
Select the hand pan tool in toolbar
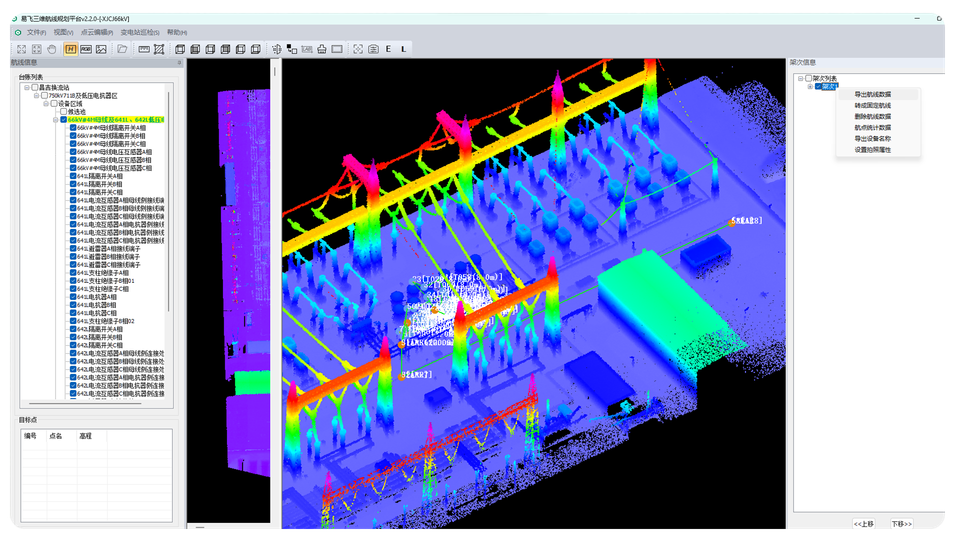(x=53, y=49)
